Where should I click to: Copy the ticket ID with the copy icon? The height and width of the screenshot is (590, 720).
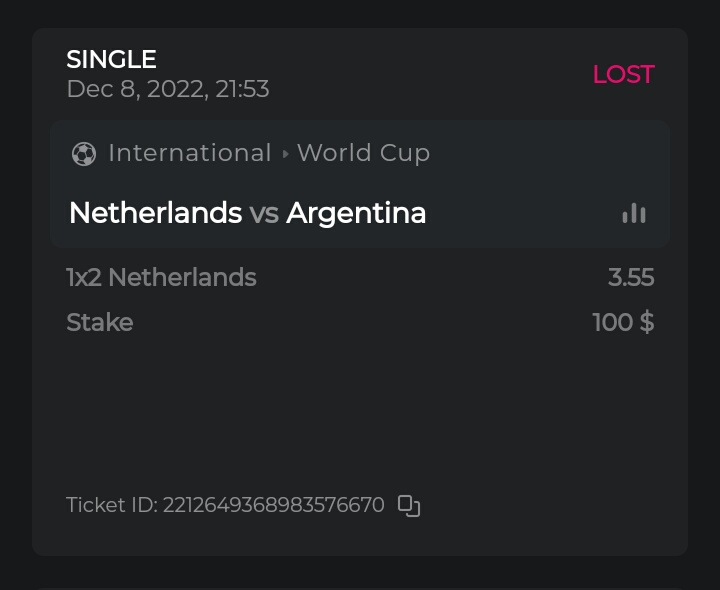(408, 505)
